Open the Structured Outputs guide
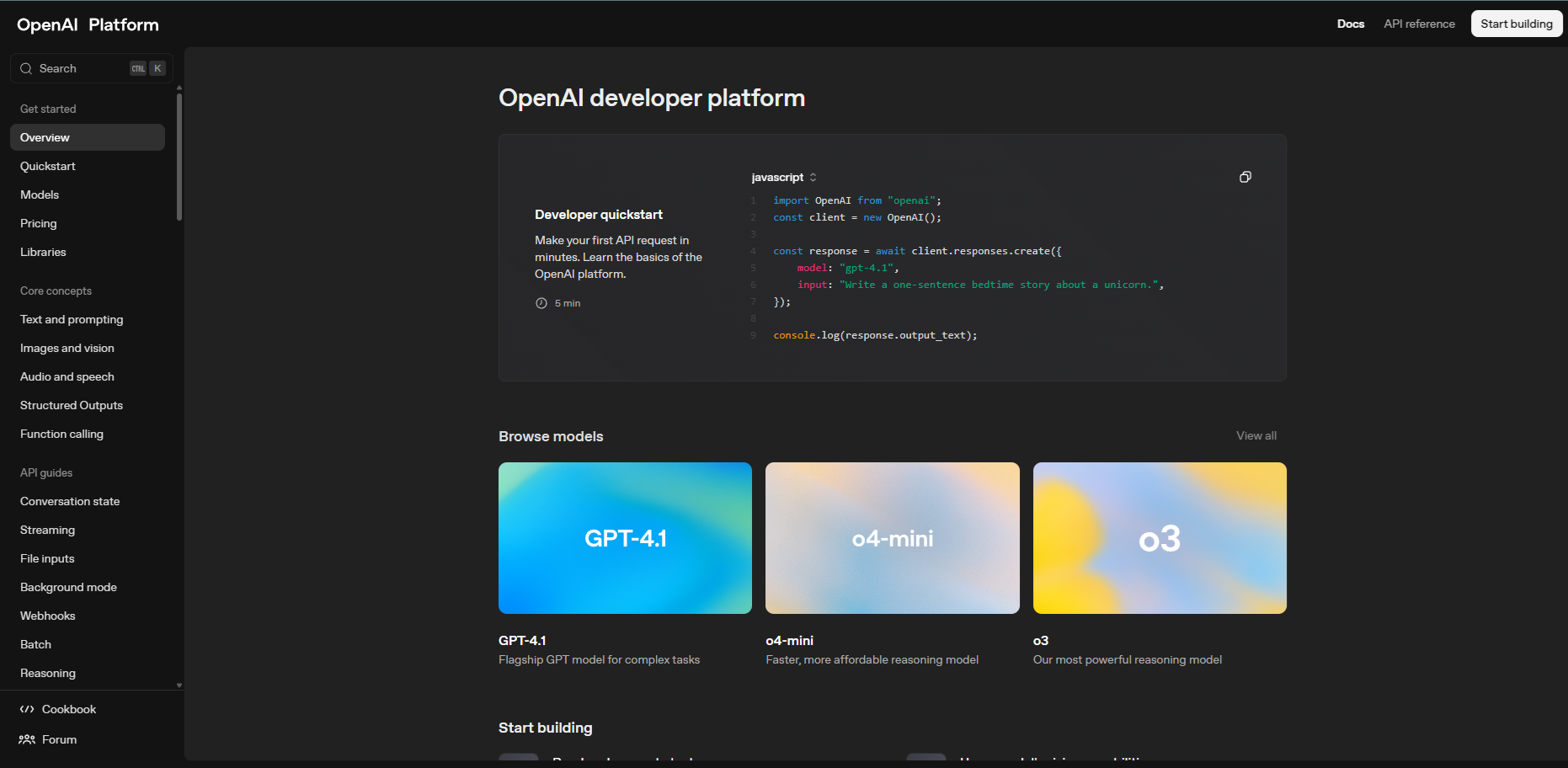The image size is (1568, 768). (x=71, y=405)
